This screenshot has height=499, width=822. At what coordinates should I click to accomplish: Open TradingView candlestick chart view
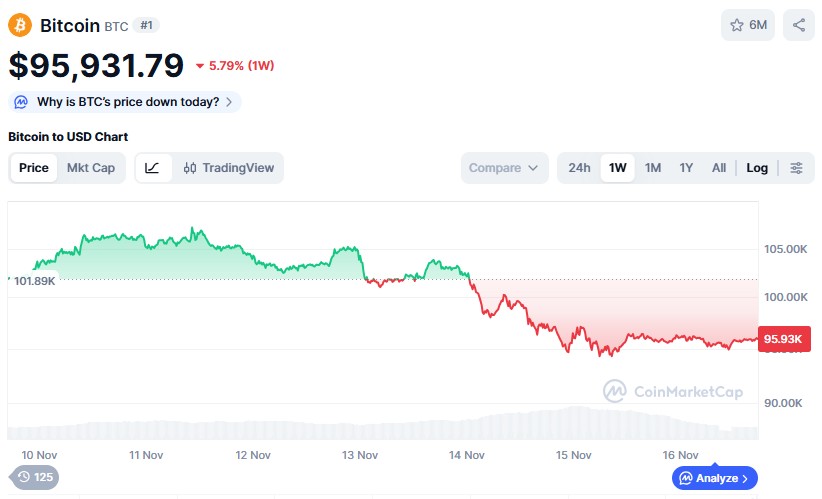click(x=228, y=168)
